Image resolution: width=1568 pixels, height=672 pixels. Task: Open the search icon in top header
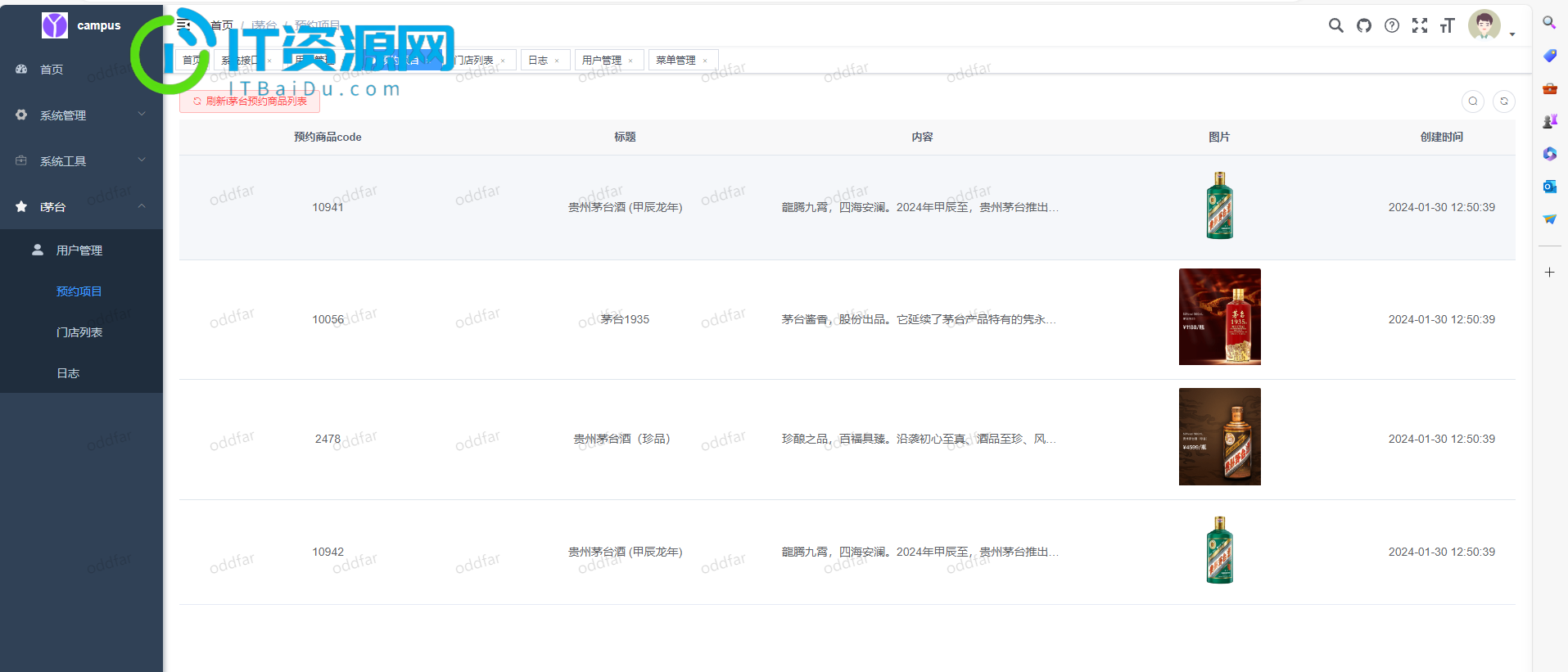(x=1335, y=25)
